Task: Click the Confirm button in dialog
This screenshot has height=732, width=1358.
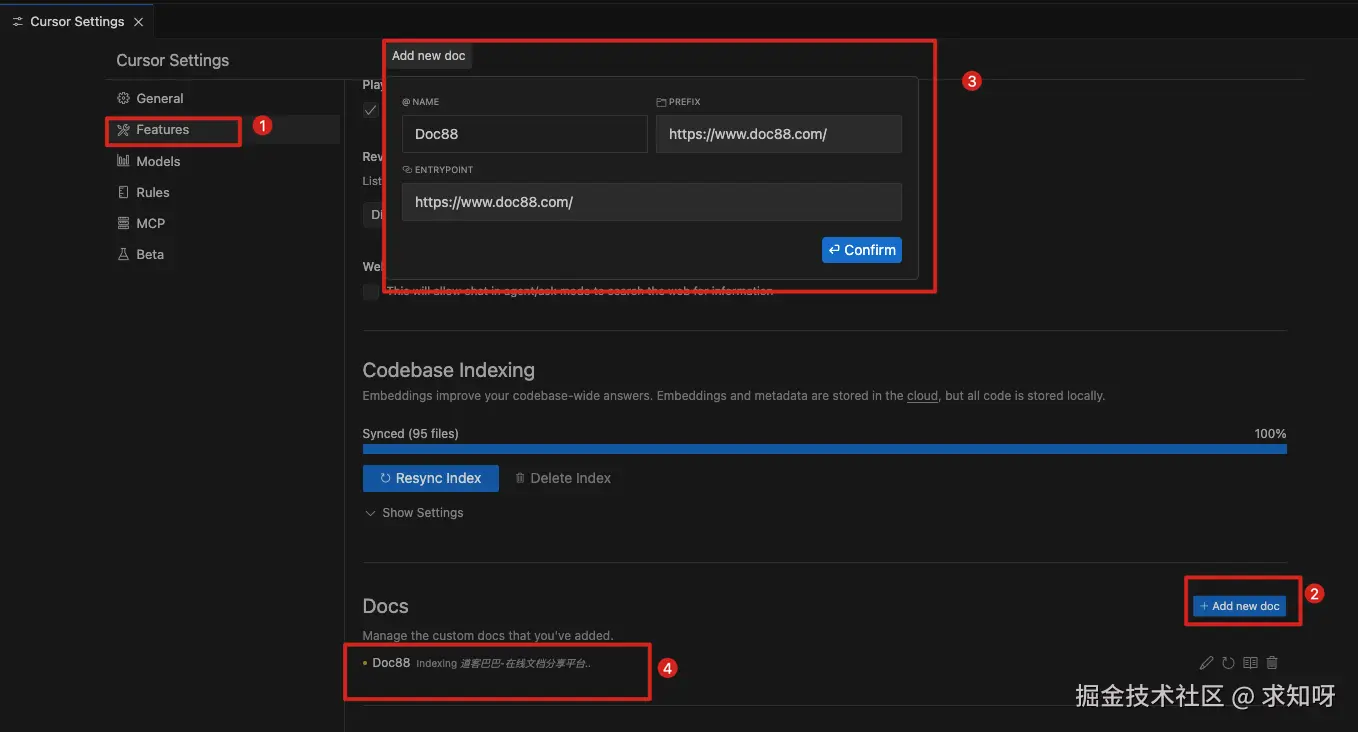Action: pos(861,250)
